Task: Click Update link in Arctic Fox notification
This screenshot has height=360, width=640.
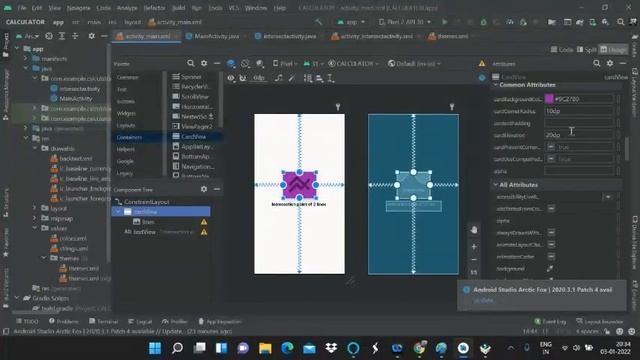Action: [484, 300]
